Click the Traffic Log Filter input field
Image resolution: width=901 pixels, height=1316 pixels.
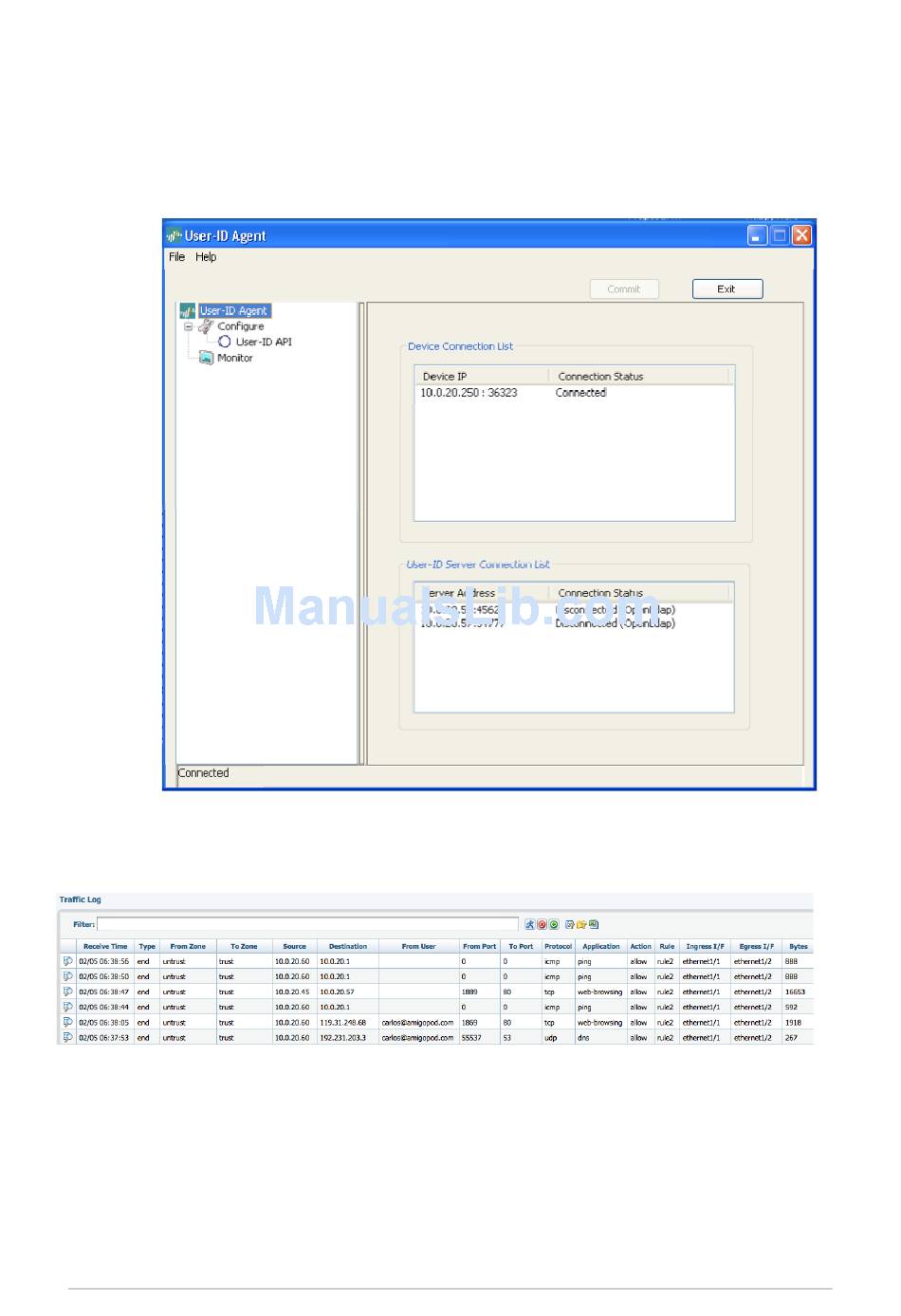pyautogui.click(x=307, y=924)
